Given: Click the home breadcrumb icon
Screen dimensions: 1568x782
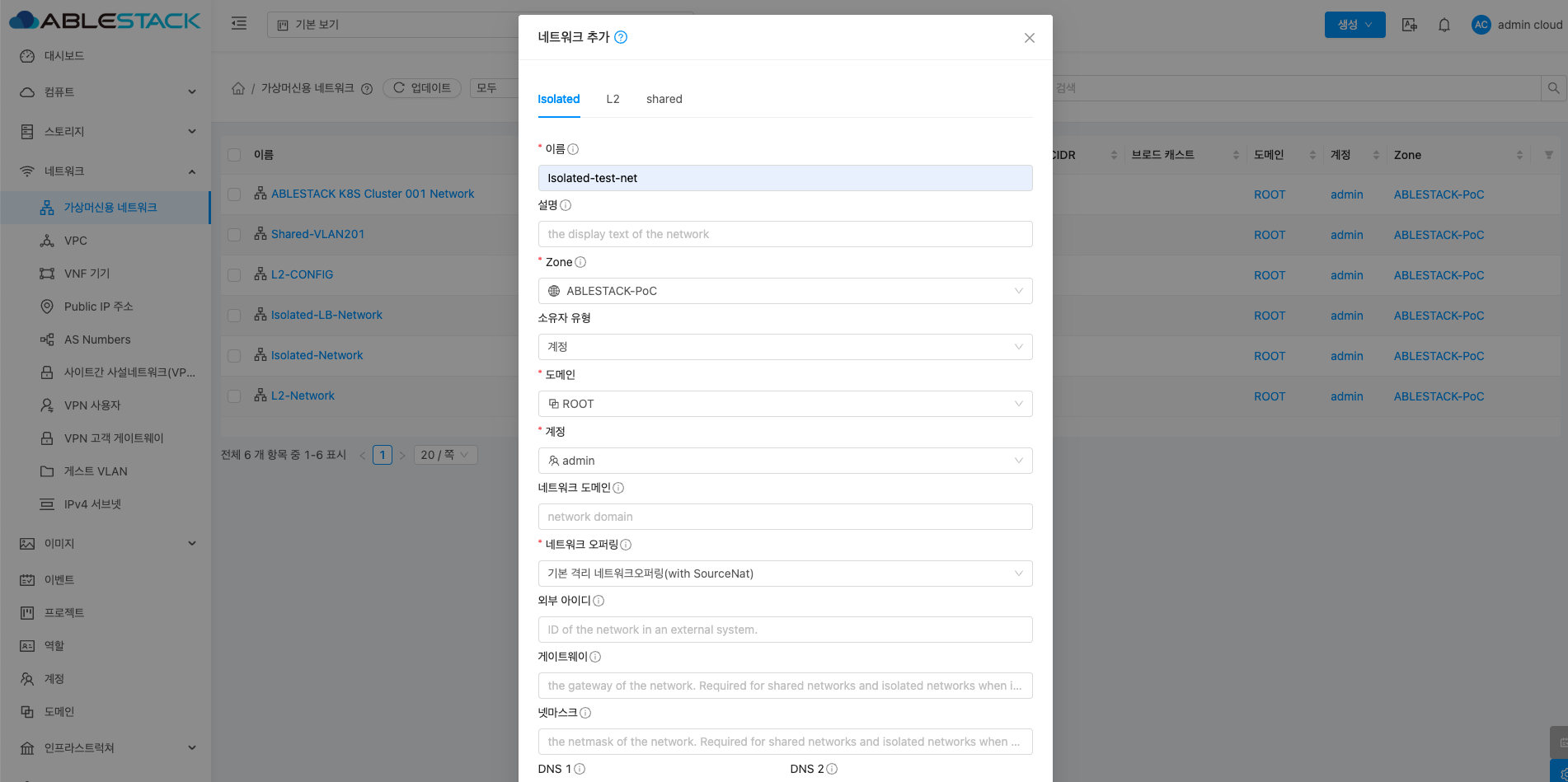Looking at the screenshot, I should point(238,88).
